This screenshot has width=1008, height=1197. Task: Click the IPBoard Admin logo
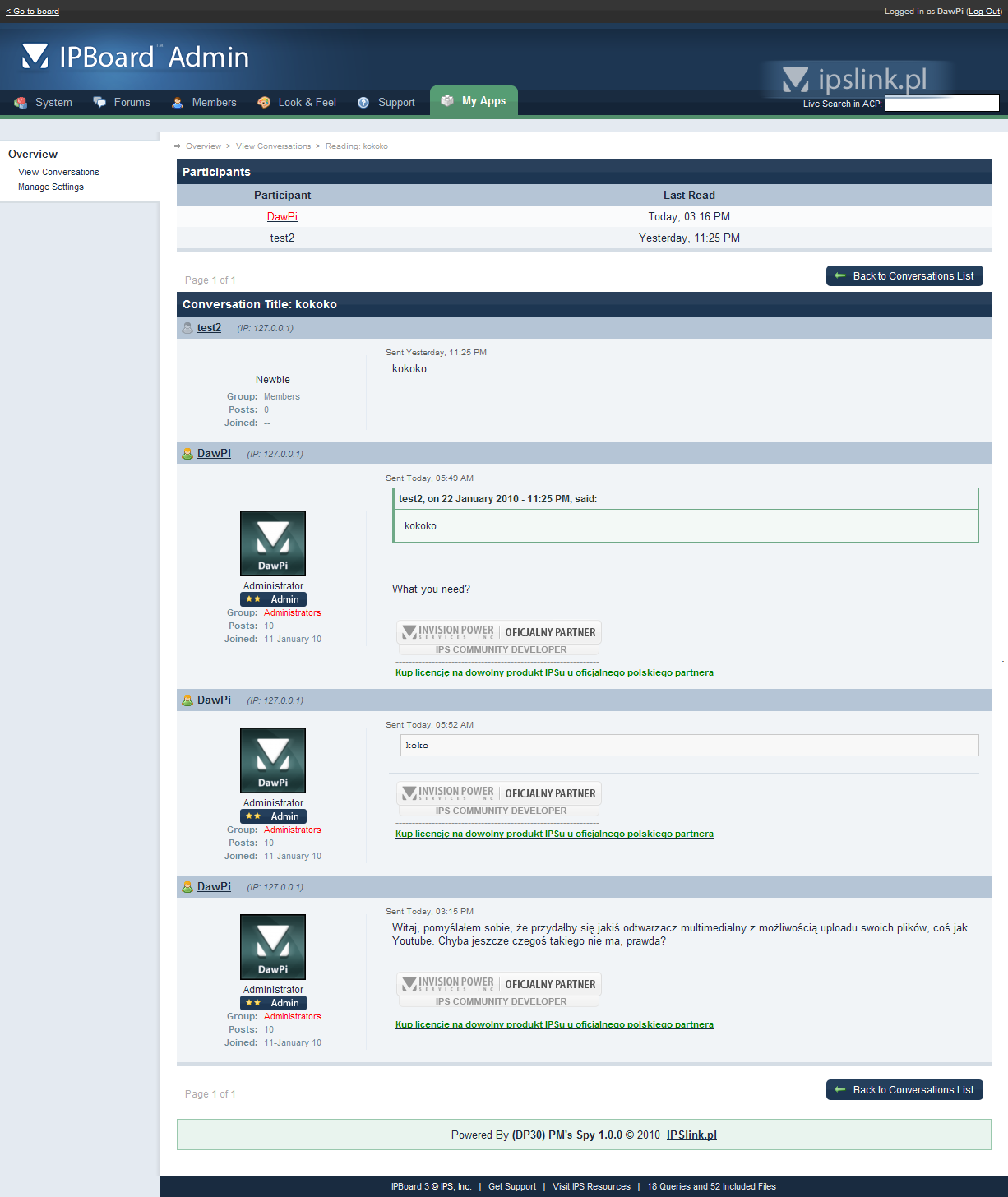click(136, 57)
